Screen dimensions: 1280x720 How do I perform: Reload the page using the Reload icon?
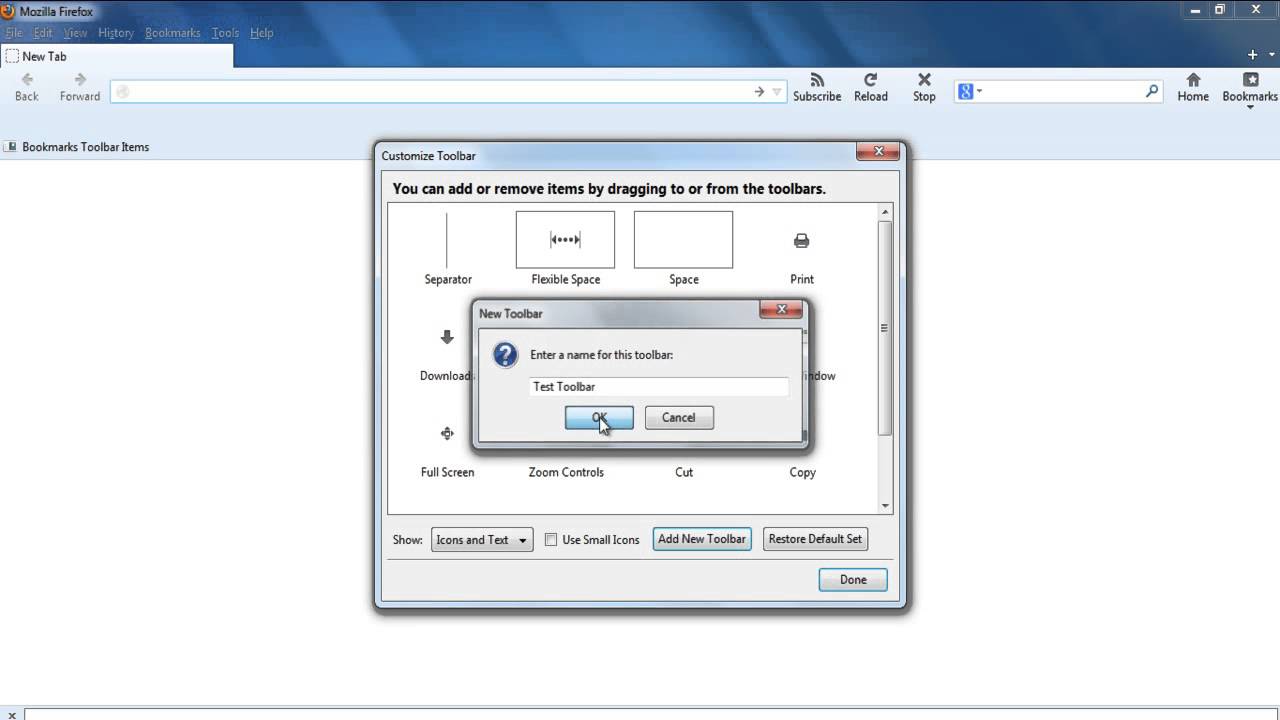click(870, 80)
